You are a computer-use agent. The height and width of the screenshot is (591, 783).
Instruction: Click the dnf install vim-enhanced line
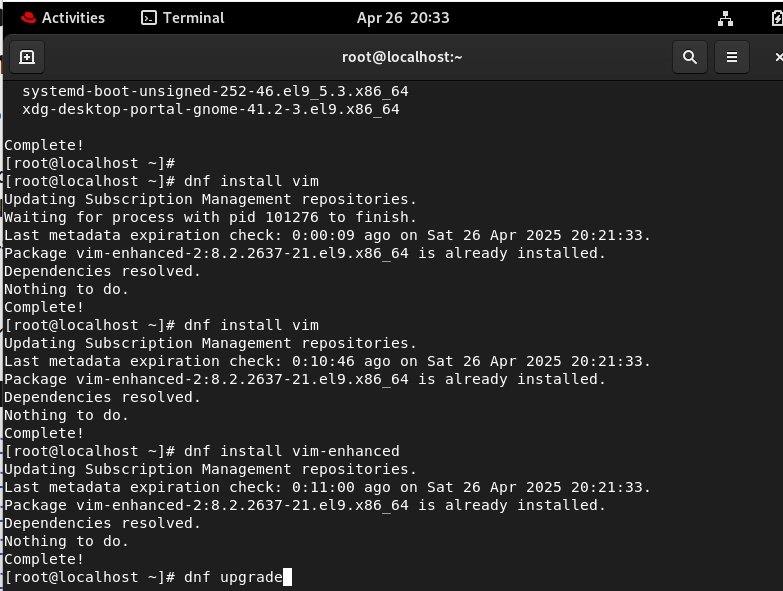click(x=202, y=451)
